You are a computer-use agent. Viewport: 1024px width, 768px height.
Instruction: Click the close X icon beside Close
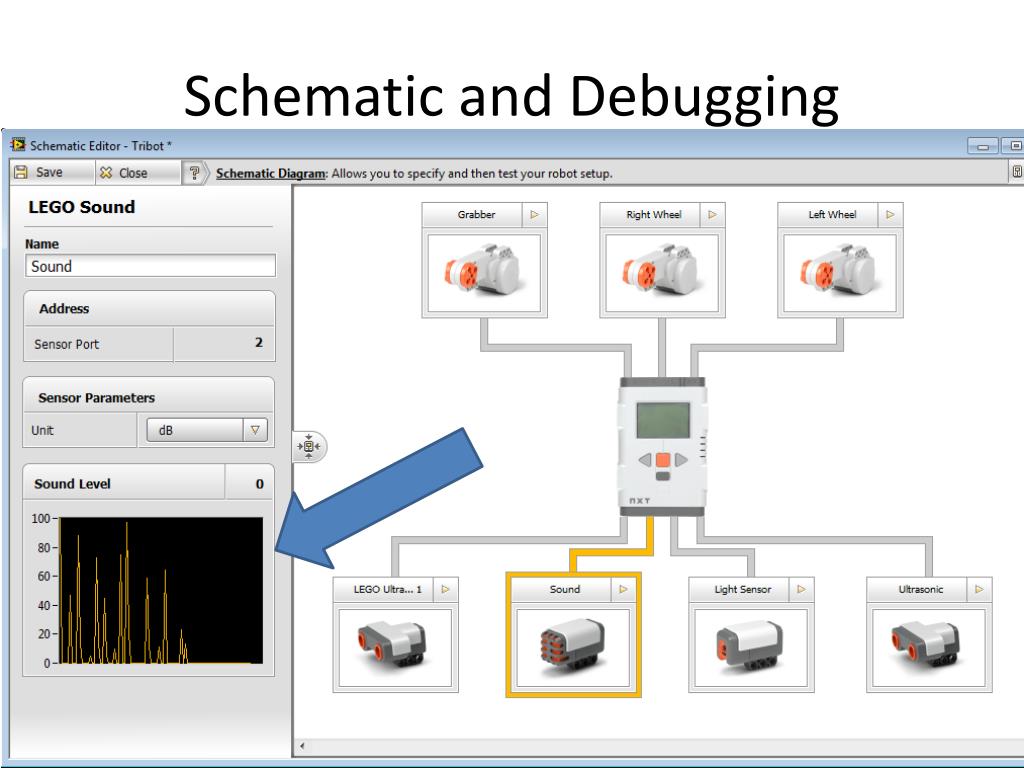click(106, 172)
